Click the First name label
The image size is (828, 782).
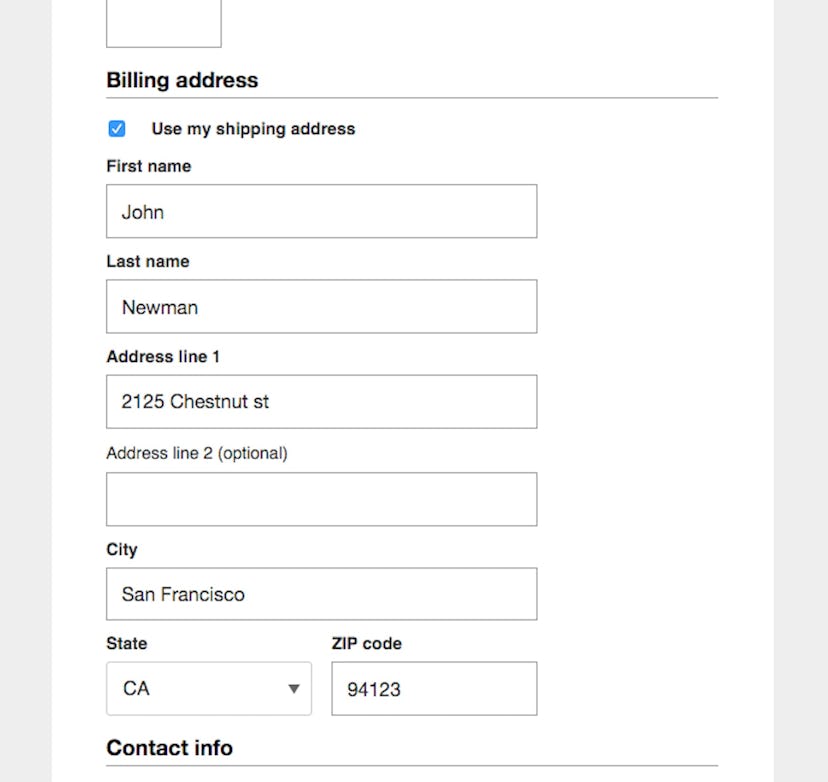148,166
